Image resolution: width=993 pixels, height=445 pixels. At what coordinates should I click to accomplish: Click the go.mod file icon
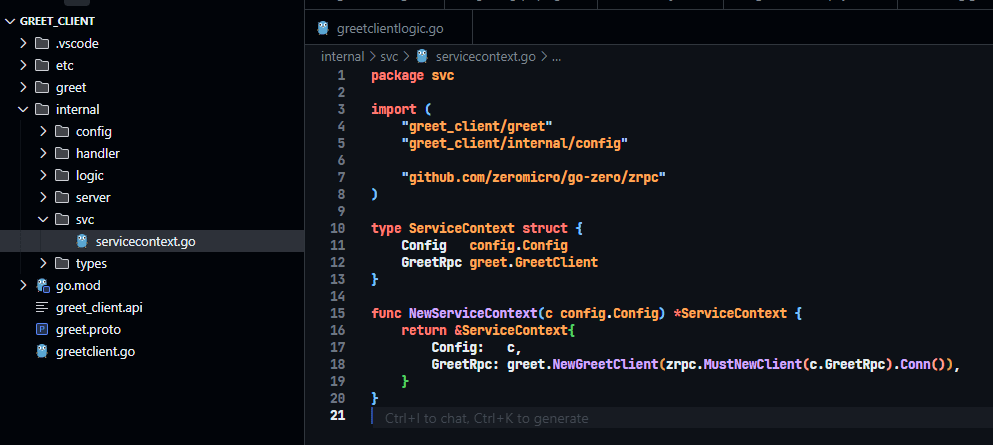coord(42,285)
